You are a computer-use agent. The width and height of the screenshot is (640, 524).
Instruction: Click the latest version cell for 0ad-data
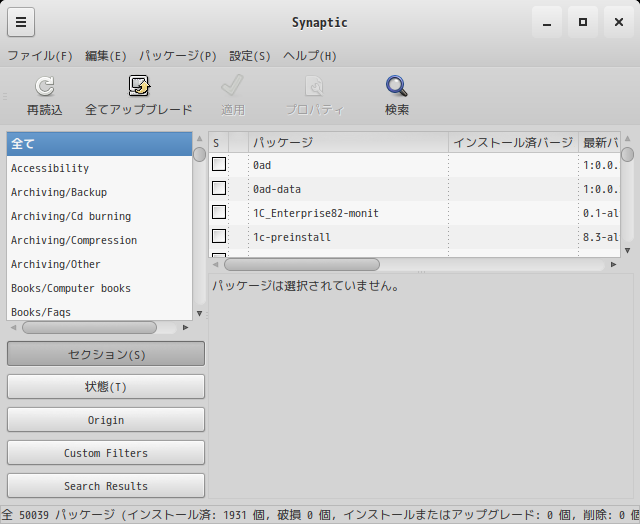coord(600,189)
